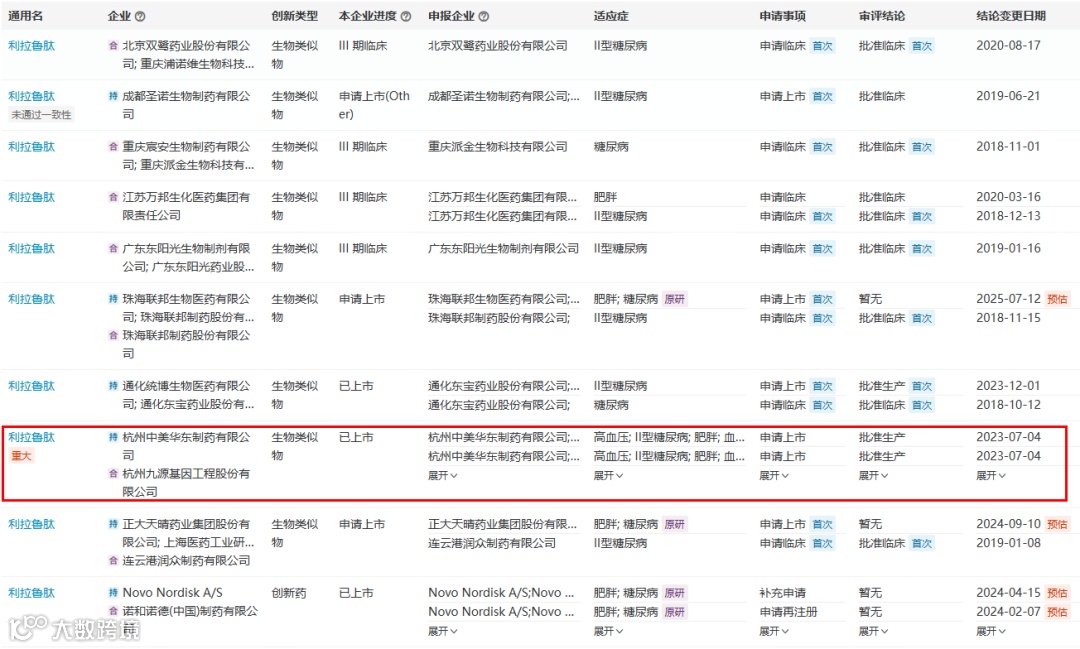Click the help icon beside 申报企业 header
The image size is (1080, 649).
(x=484, y=17)
